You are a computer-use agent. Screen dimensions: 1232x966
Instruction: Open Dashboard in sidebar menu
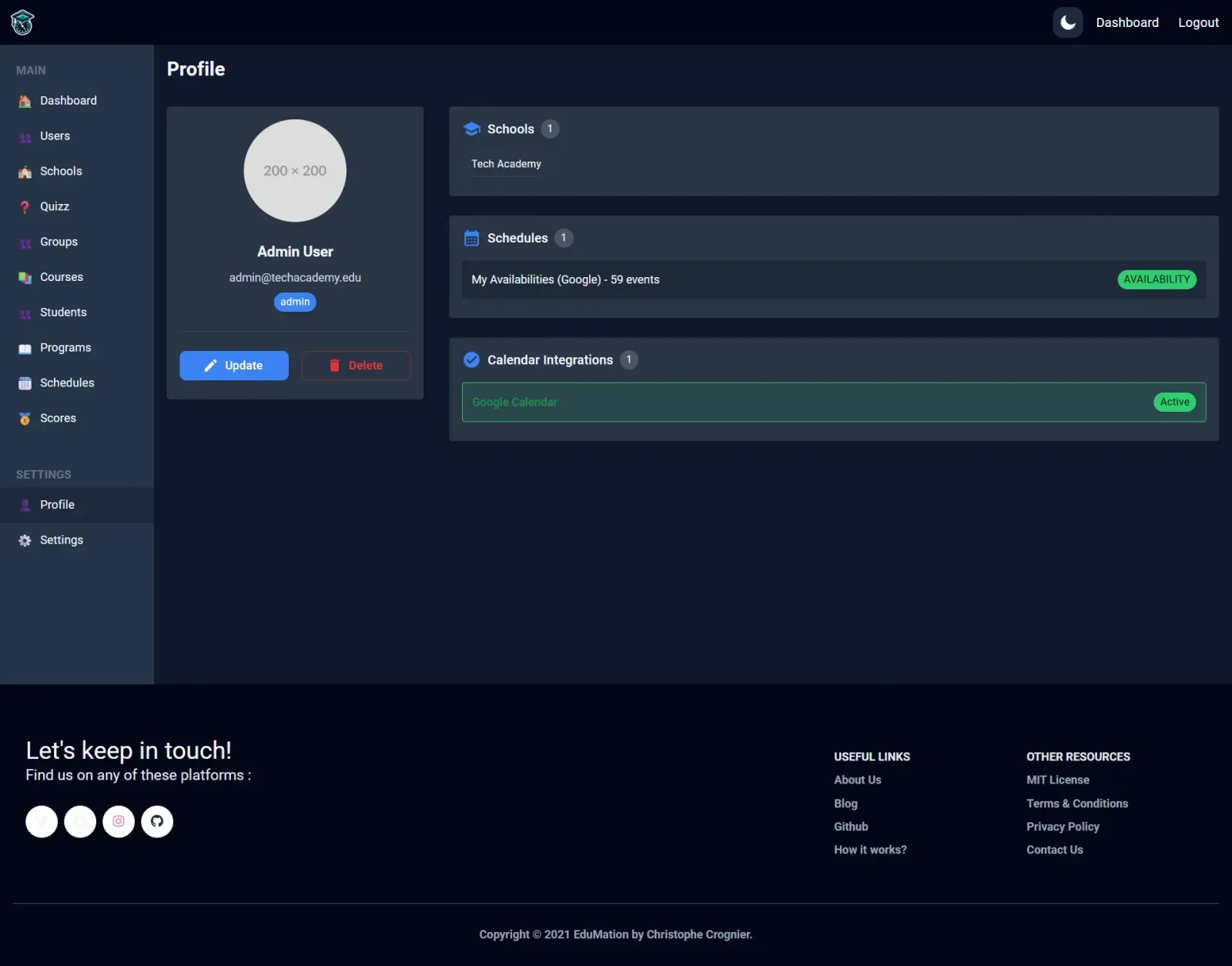pos(77,101)
